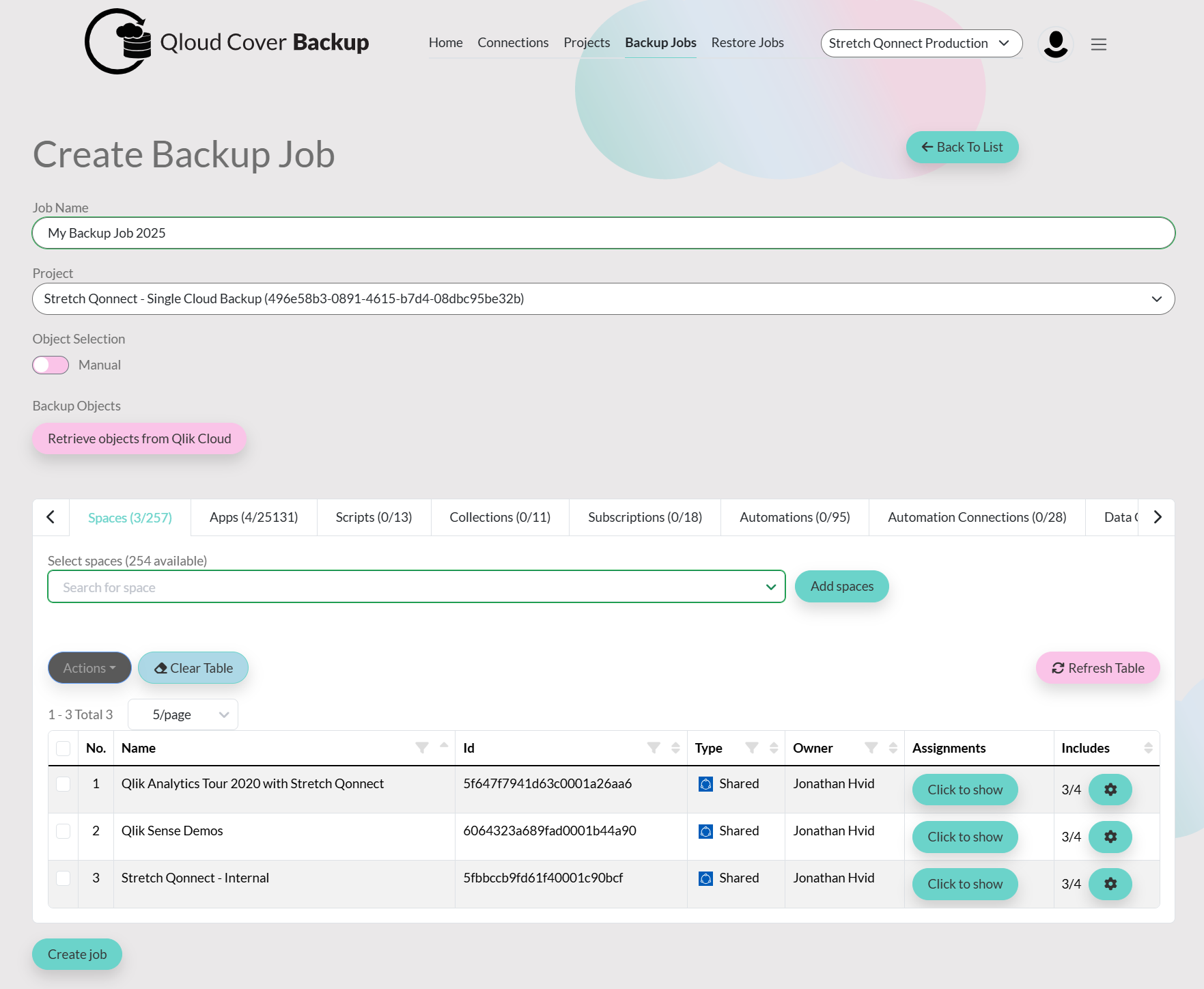Open Backup Jobs in navigation

point(660,42)
